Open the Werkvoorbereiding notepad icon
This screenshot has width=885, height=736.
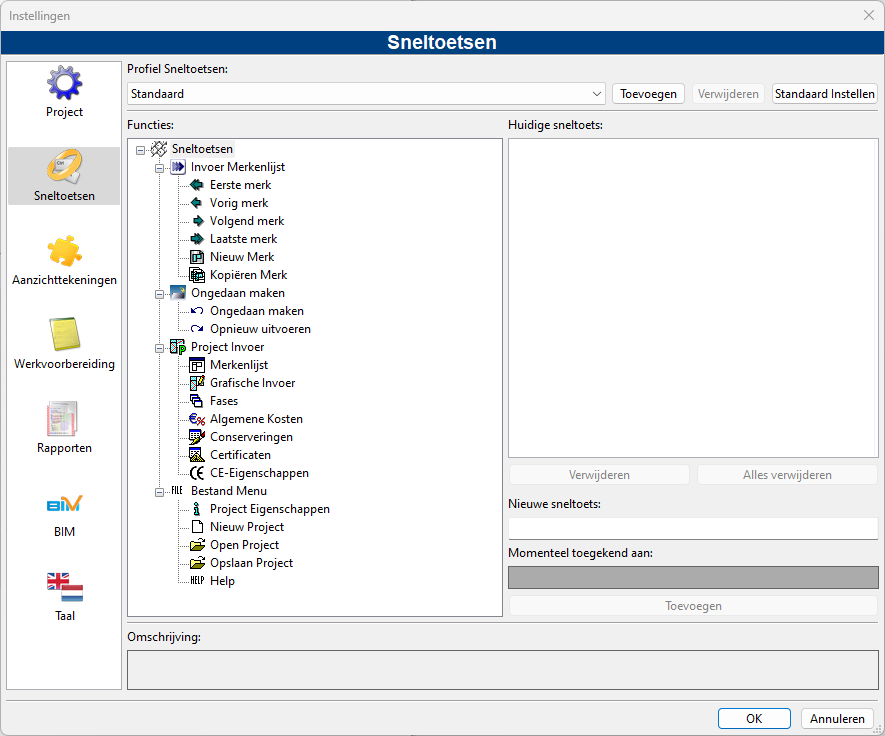coord(64,334)
